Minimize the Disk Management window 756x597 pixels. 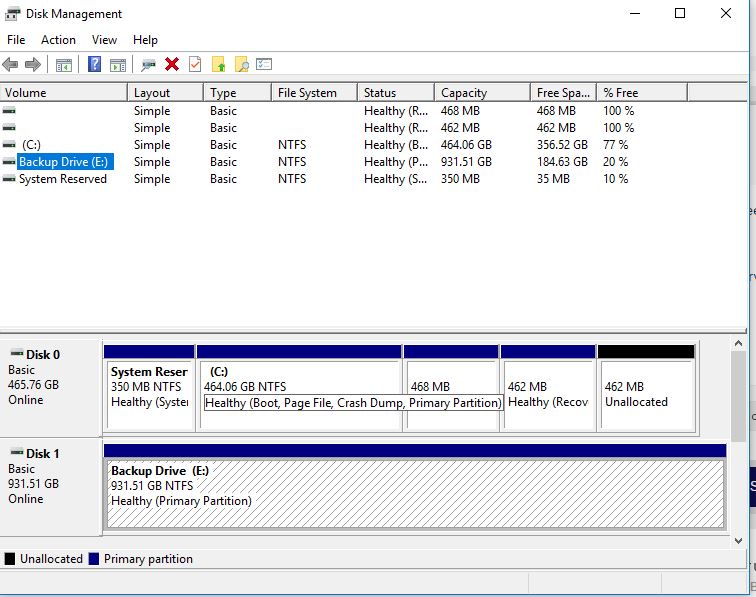click(635, 14)
